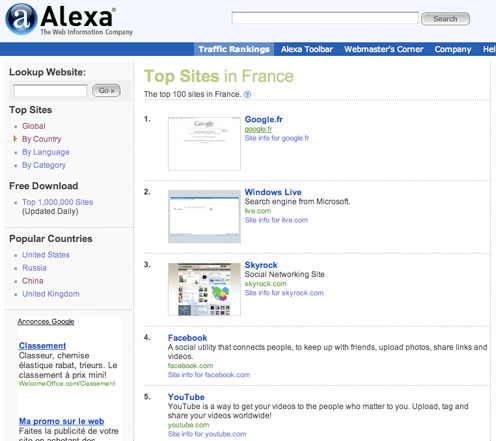The image size is (496, 441).
Task: Open the Windows Live site thumbnail
Action: point(204,216)
